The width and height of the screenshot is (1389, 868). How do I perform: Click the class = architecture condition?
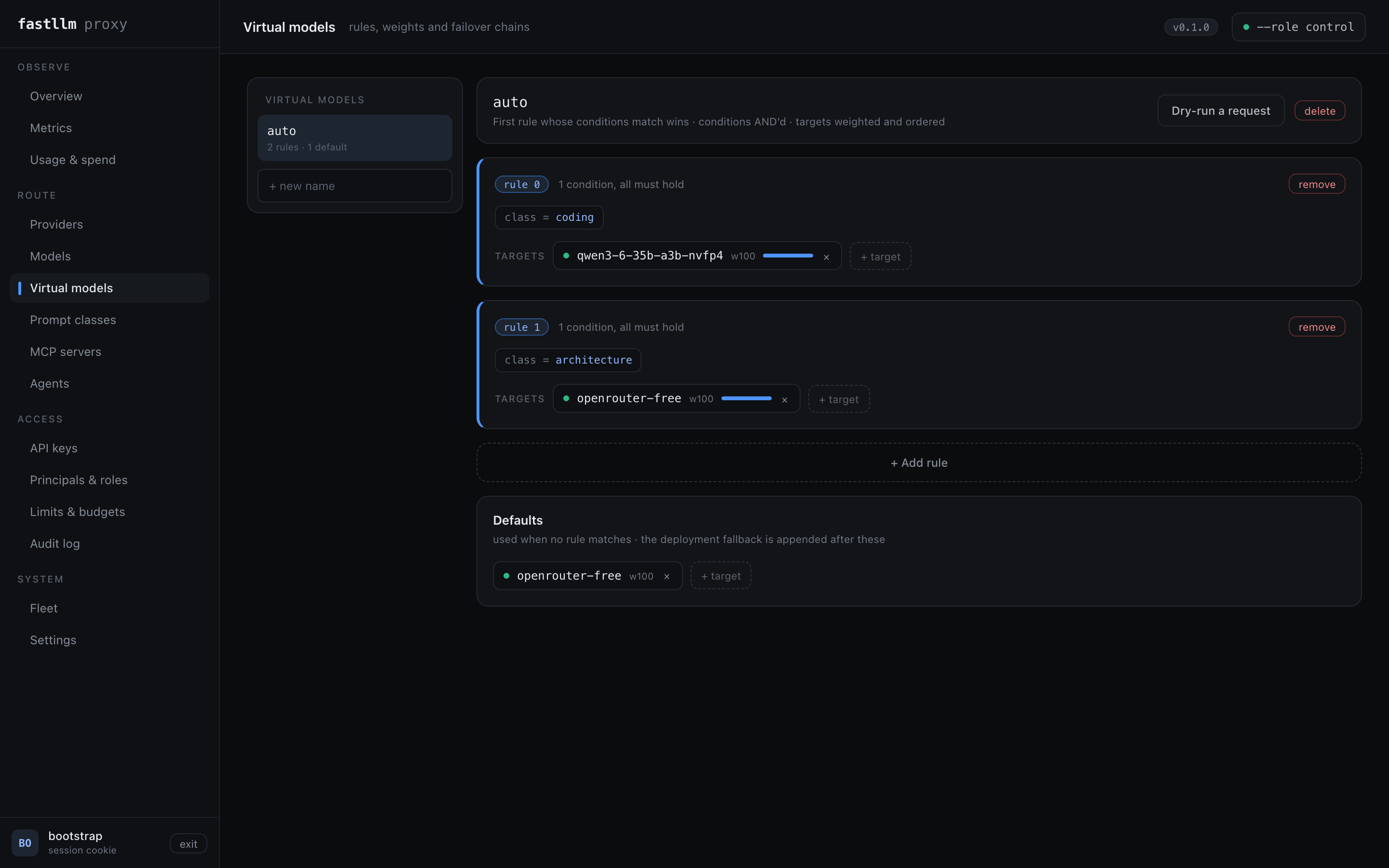pos(568,361)
